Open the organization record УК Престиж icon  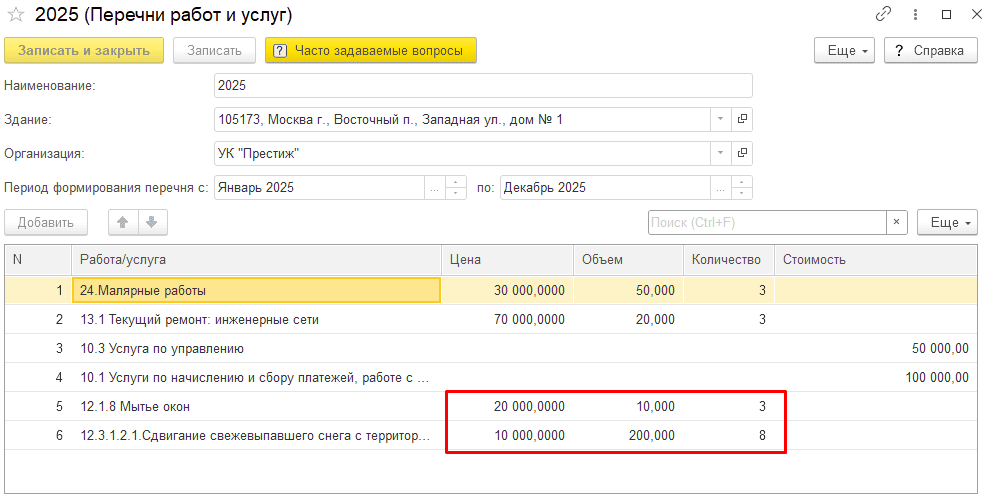pyautogui.click(x=742, y=154)
